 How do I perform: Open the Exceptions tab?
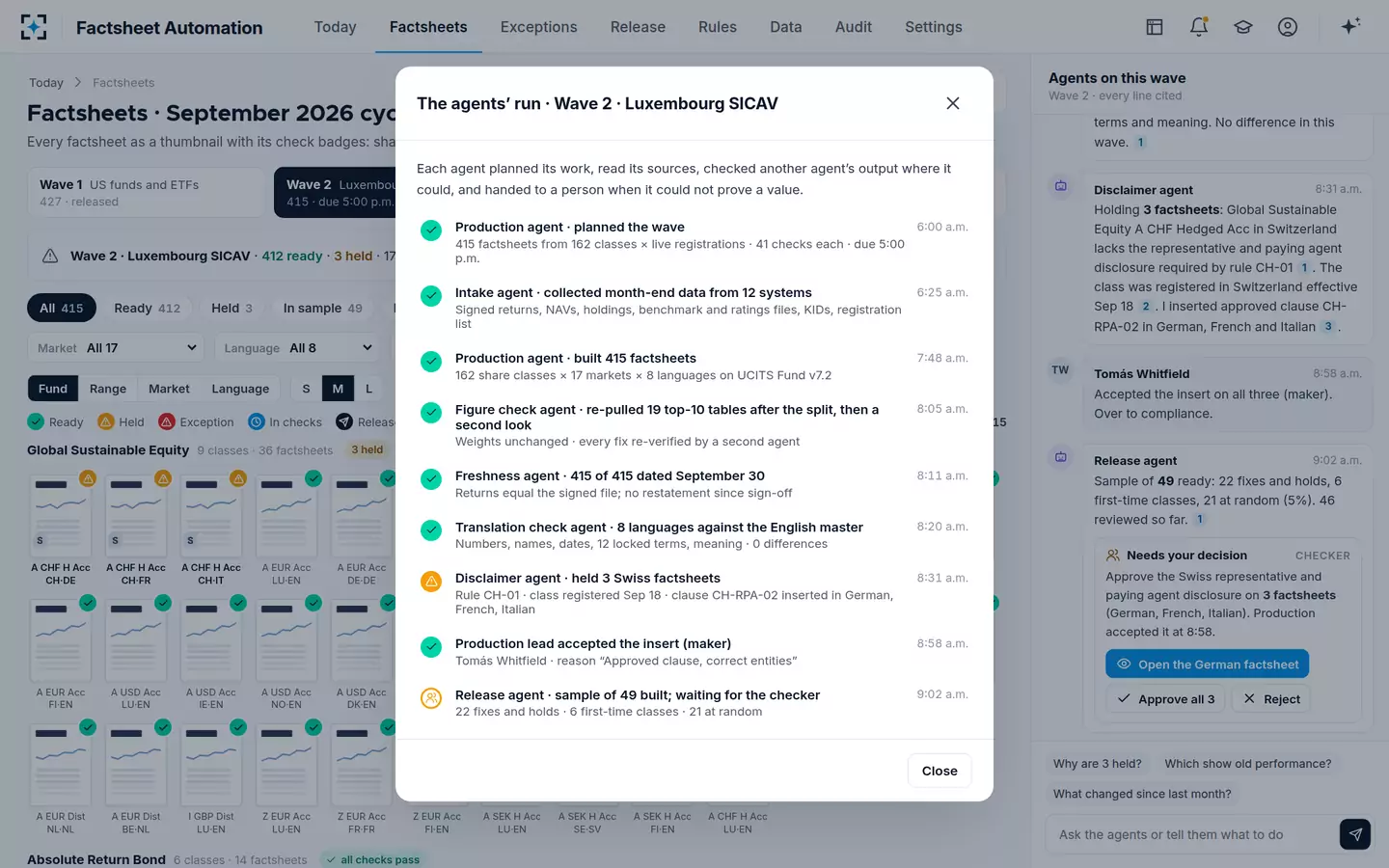point(538,27)
